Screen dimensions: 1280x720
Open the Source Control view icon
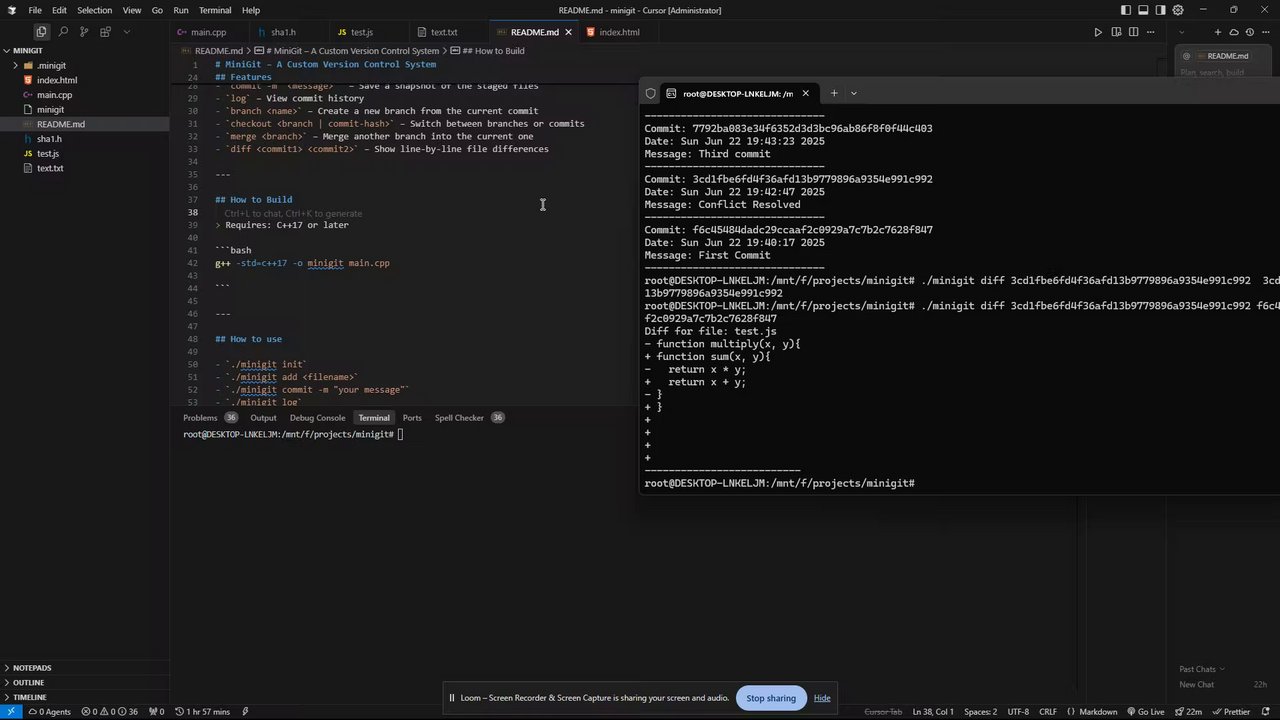pos(84,32)
